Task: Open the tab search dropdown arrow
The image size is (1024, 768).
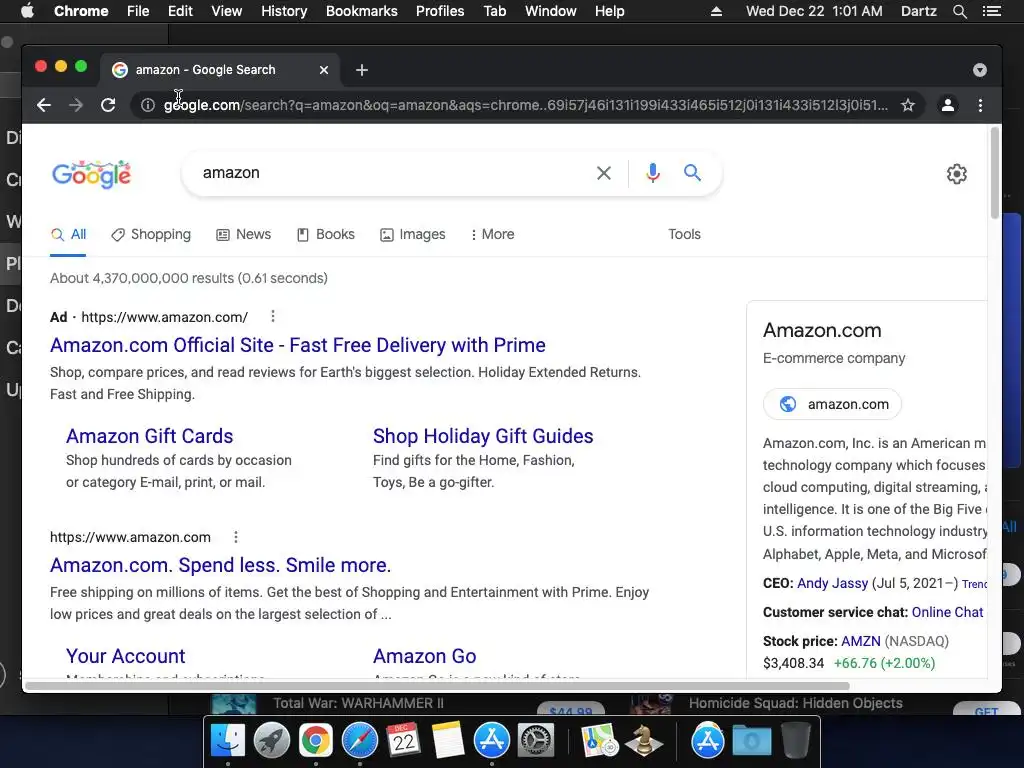Action: 980,70
